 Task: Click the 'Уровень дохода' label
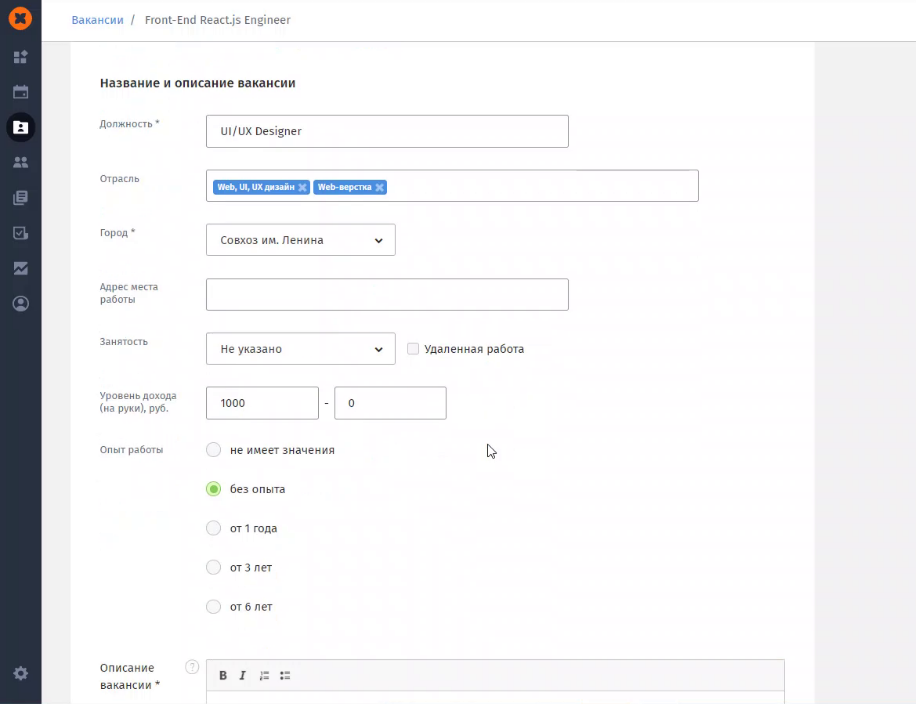(x=138, y=402)
